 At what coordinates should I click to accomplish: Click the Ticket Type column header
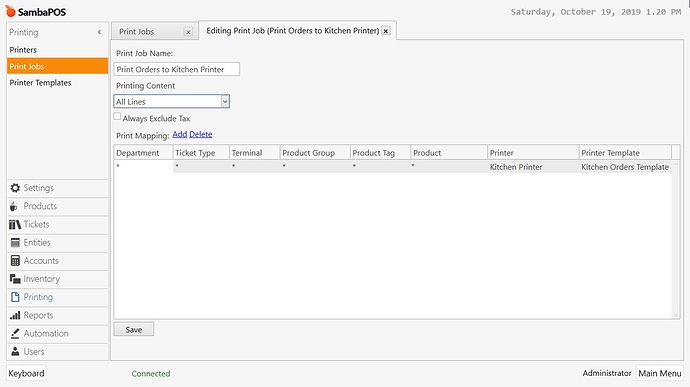[x=201, y=153]
